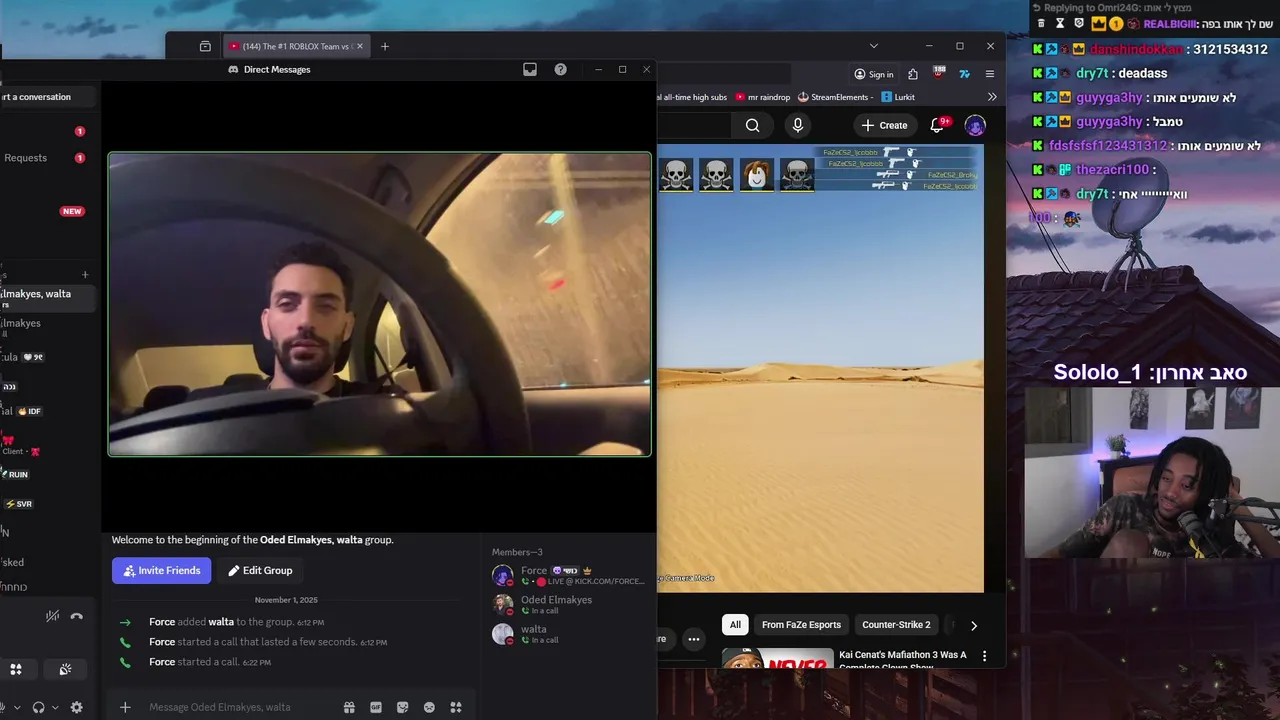Select the Counter-Strike 2 chip
The height and width of the screenshot is (720, 1280).
pos(896,625)
